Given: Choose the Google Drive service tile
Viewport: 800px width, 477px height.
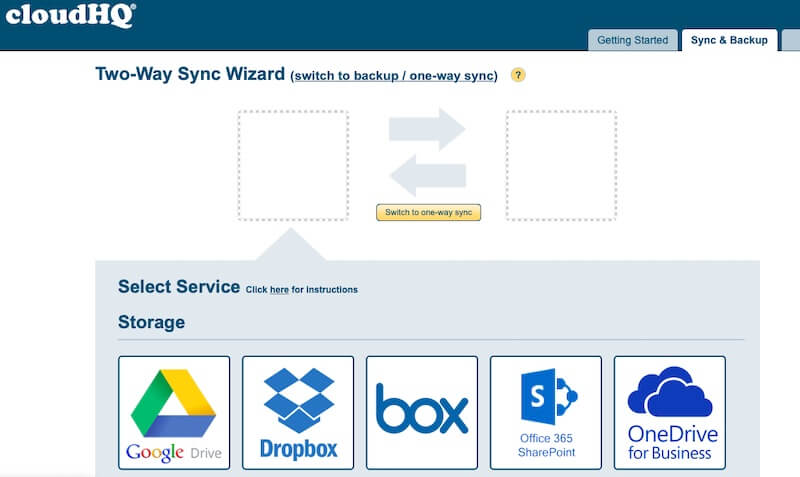Looking at the screenshot, I should coord(174,413).
